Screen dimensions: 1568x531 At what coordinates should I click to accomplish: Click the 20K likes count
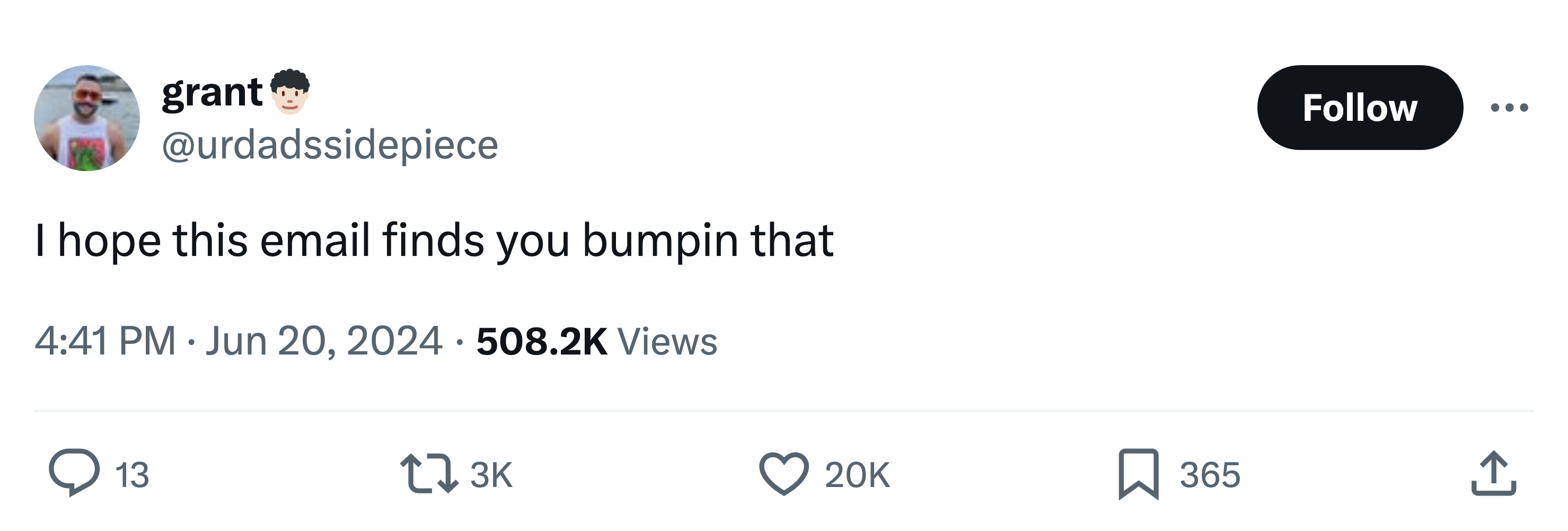click(x=857, y=475)
